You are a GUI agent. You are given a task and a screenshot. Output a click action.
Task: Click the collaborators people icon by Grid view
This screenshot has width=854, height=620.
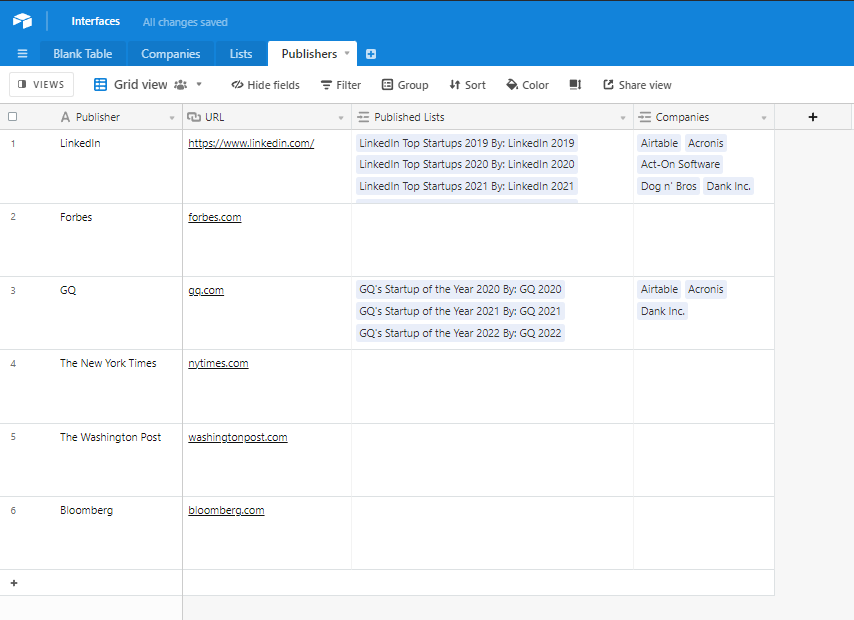click(180, 84)
